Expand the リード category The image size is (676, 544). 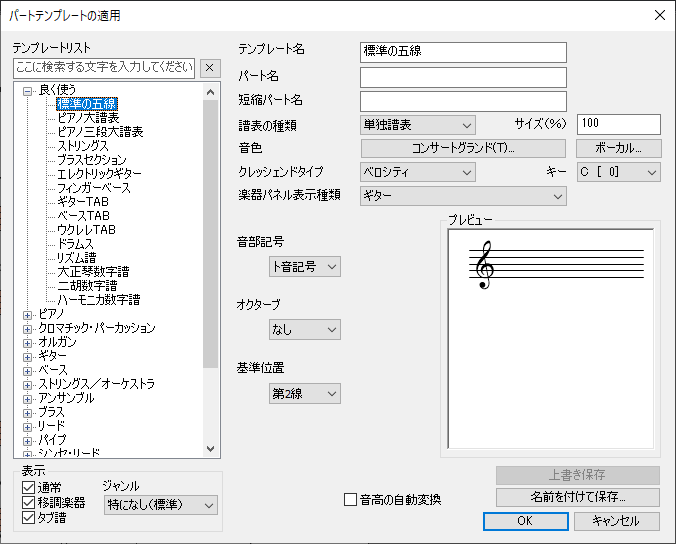28,427
